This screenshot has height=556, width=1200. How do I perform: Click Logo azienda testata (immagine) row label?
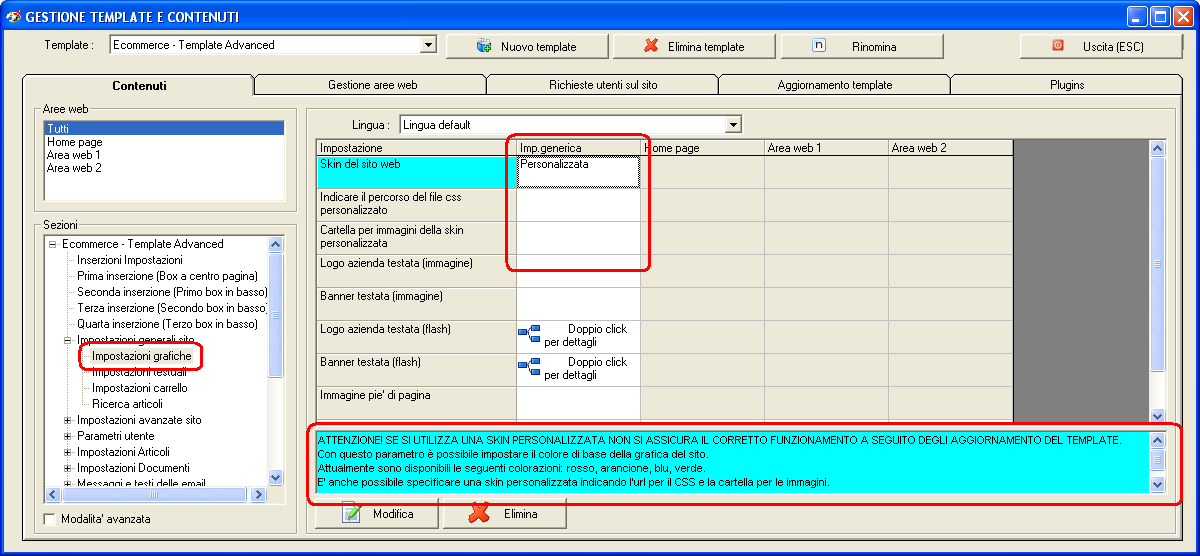(416, 271)
